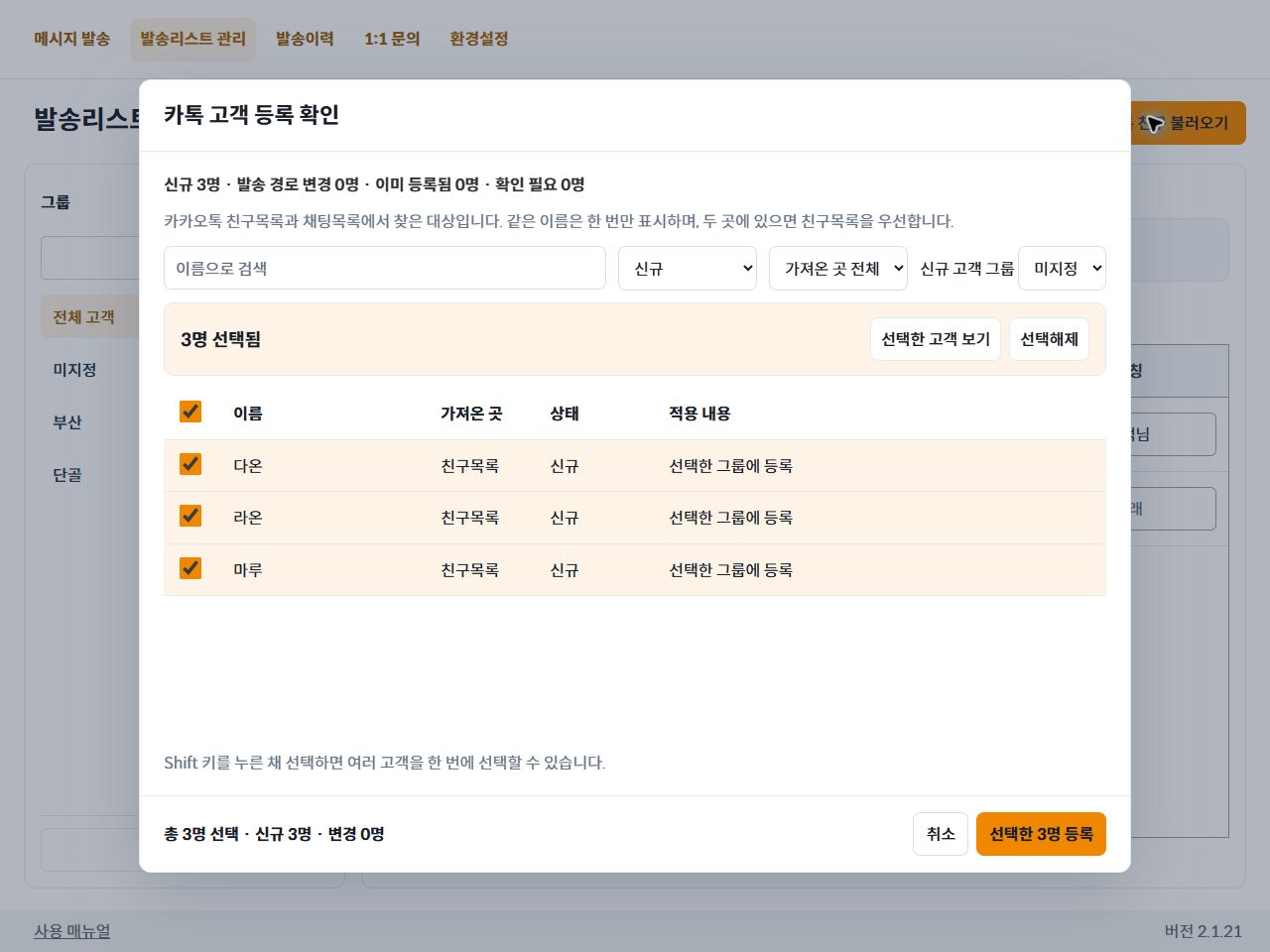Click the 이름 column header
Image resolution: width=1270 pixels, height=952 pixels.
(248, 414)
